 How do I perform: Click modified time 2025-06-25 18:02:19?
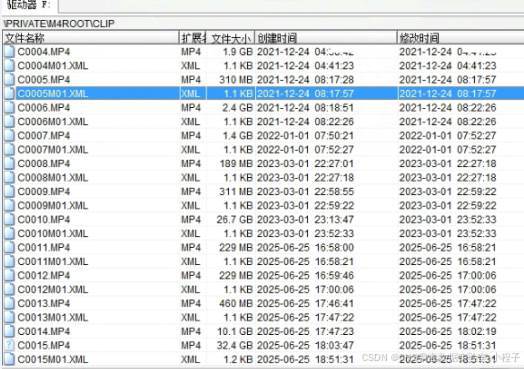pos(448,332)
